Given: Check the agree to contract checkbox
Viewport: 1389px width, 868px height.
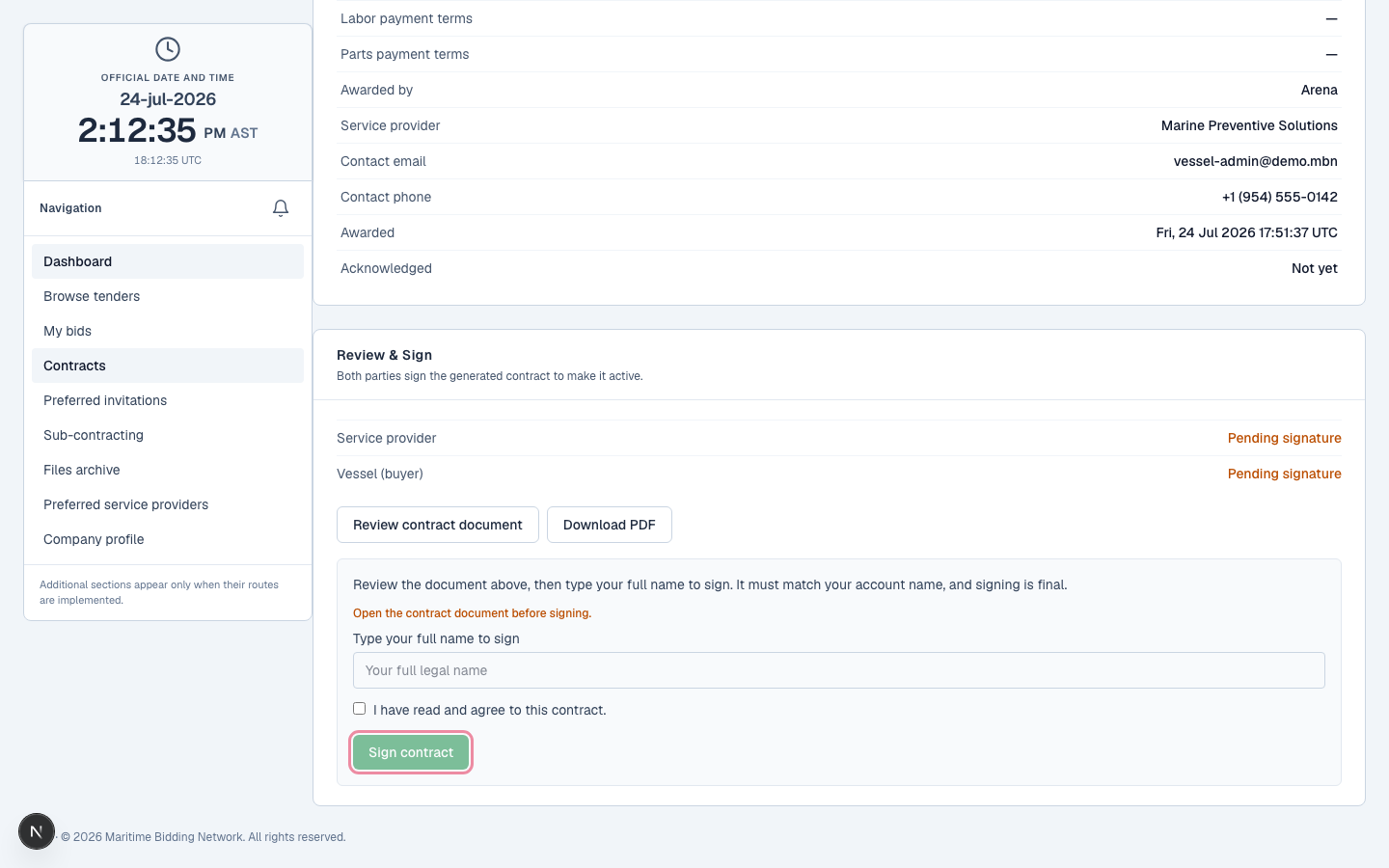Looking at the screenshot, I should pos(360,708).
